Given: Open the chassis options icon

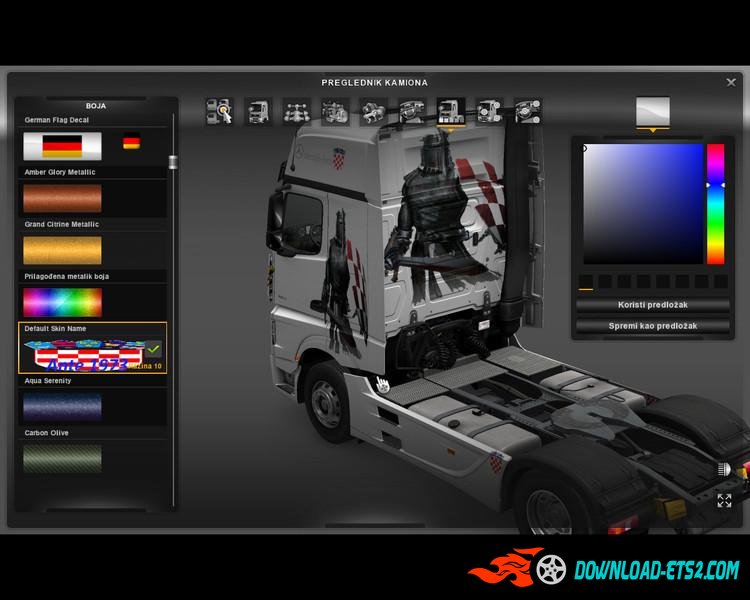Looking at the screenshot, I should tap(297, 111).
